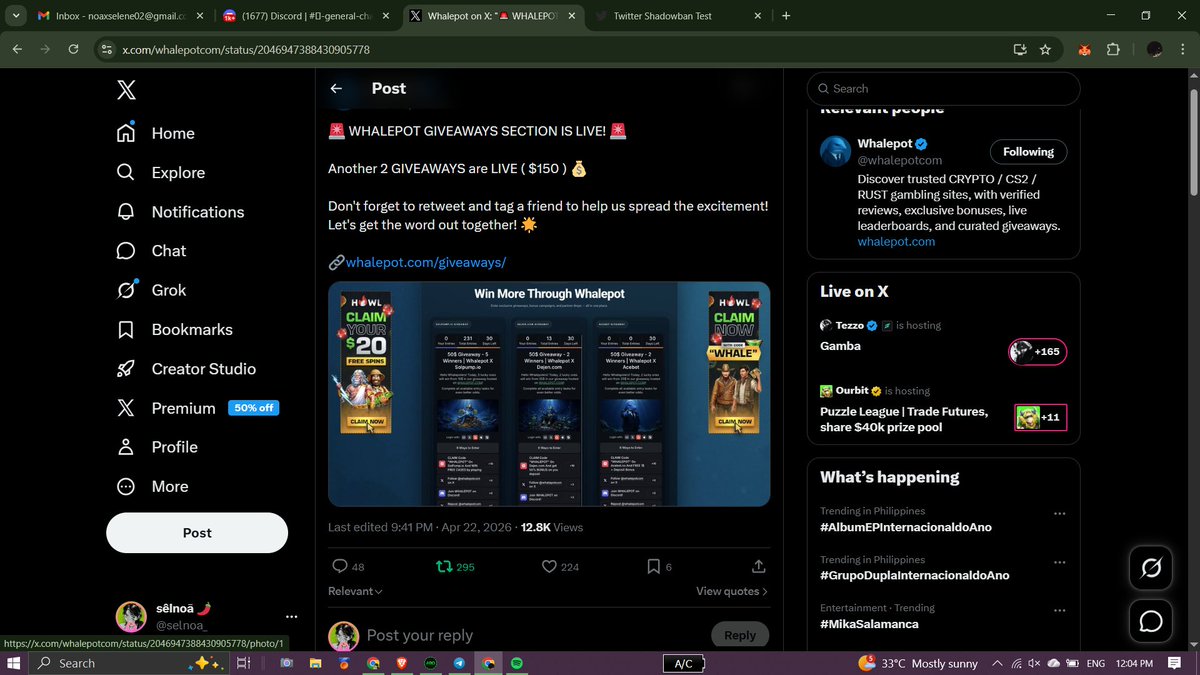This screenshot has width=1200, height=675.
Task: Open Chat from the sidebar
Action: [x=151, y=251]
